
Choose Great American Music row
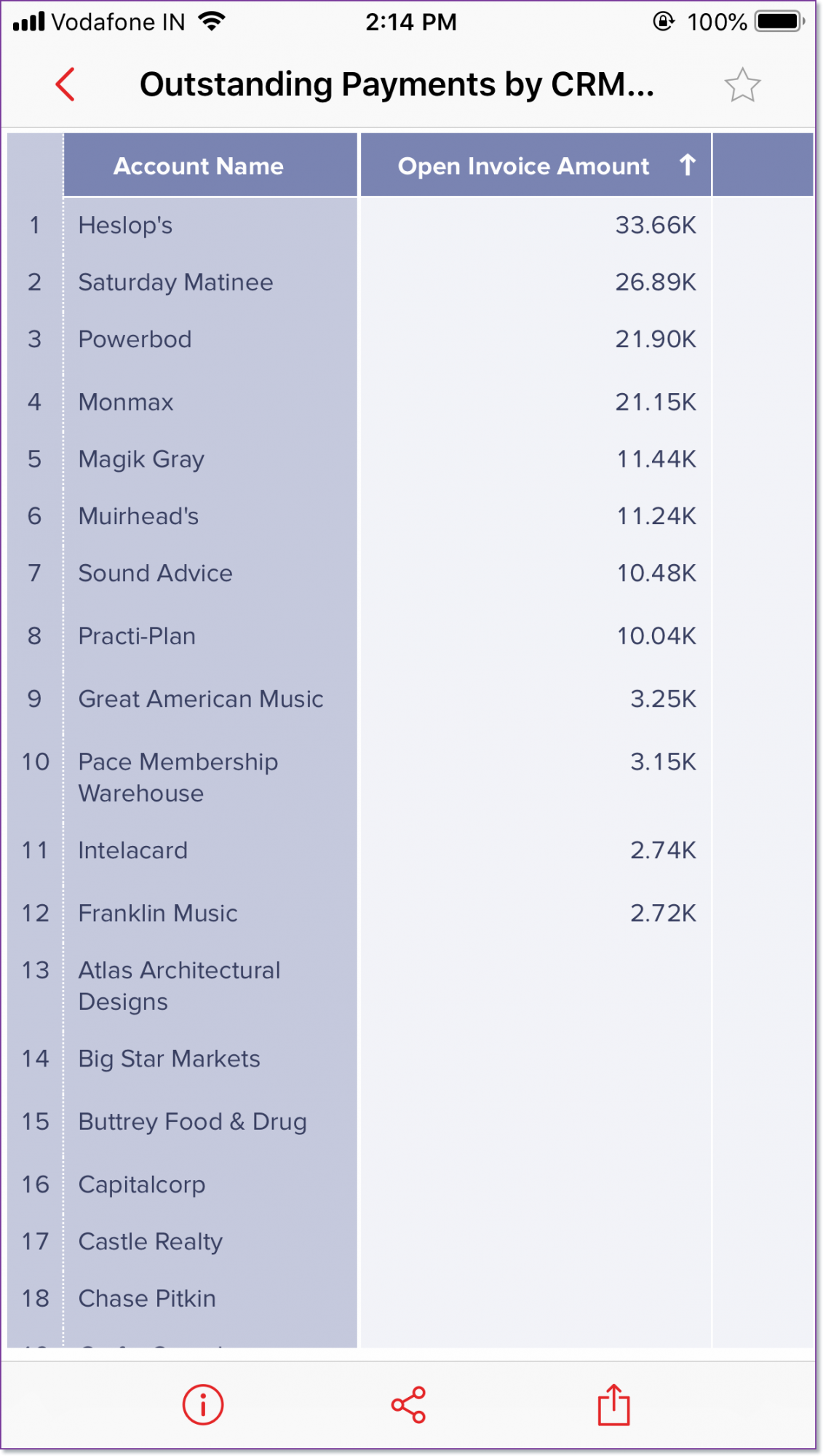click(201, 699)
